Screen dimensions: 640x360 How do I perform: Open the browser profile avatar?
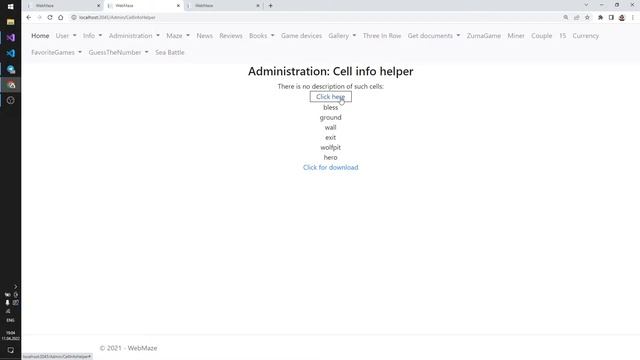(622, 18)
